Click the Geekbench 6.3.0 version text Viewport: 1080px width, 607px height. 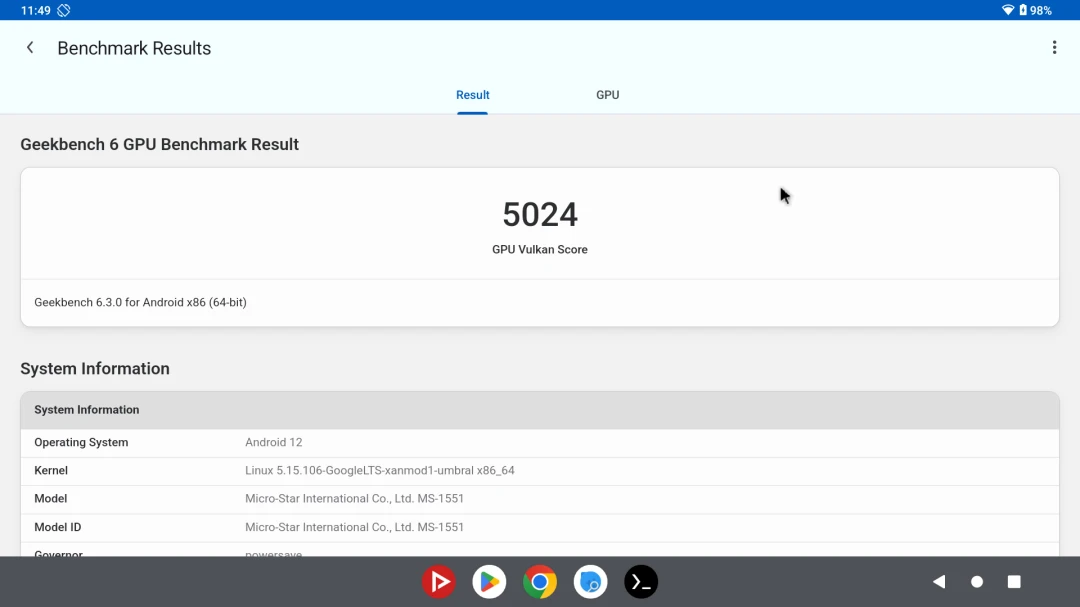click(140, 302)
